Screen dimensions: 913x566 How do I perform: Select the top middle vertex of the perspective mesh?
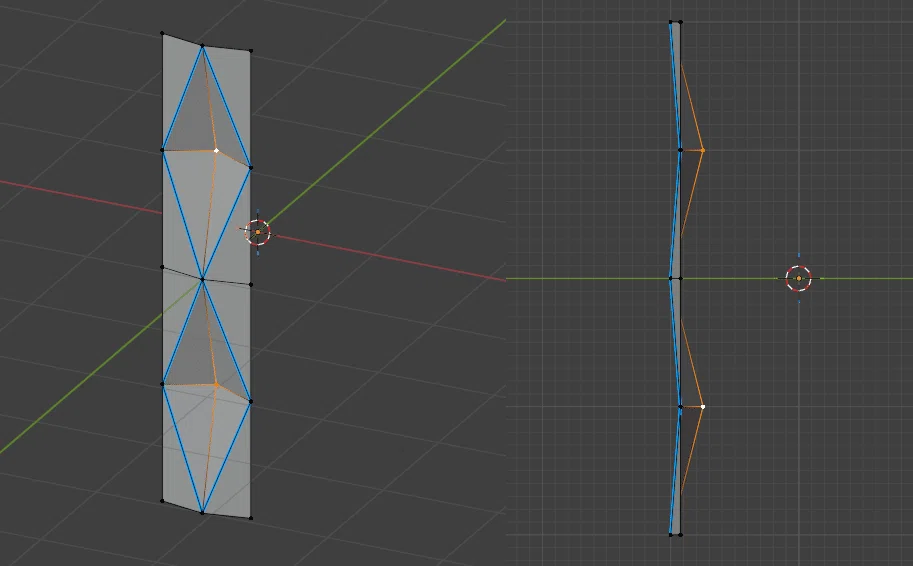(203, 45)
